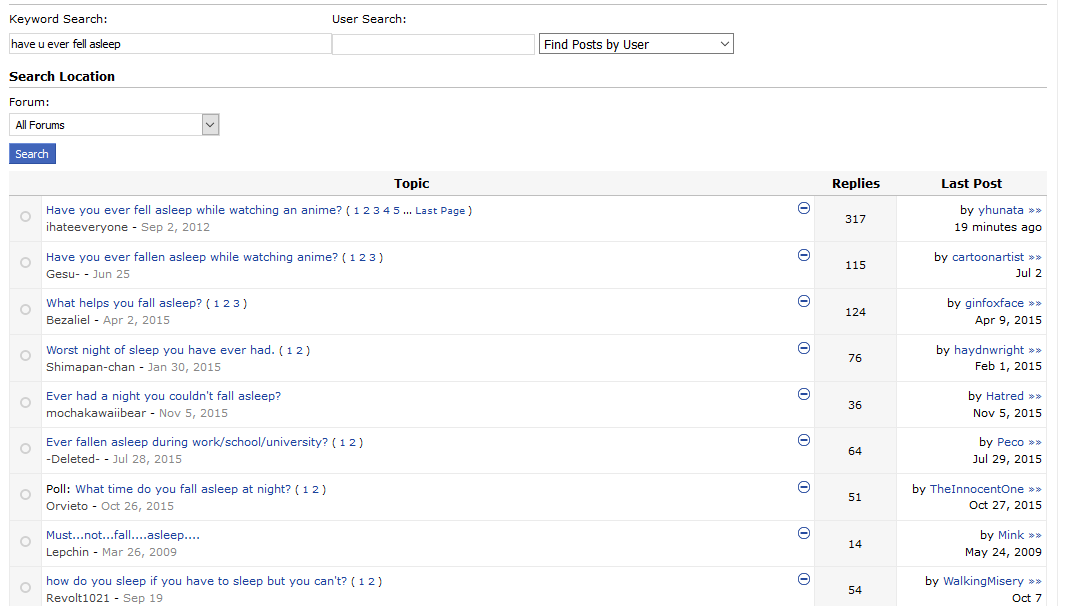The height and width of the screenshot is (606, 1072).
Task: Jump to last post arrow beside cartoonartist
Action: click(x=1035, y=257)
